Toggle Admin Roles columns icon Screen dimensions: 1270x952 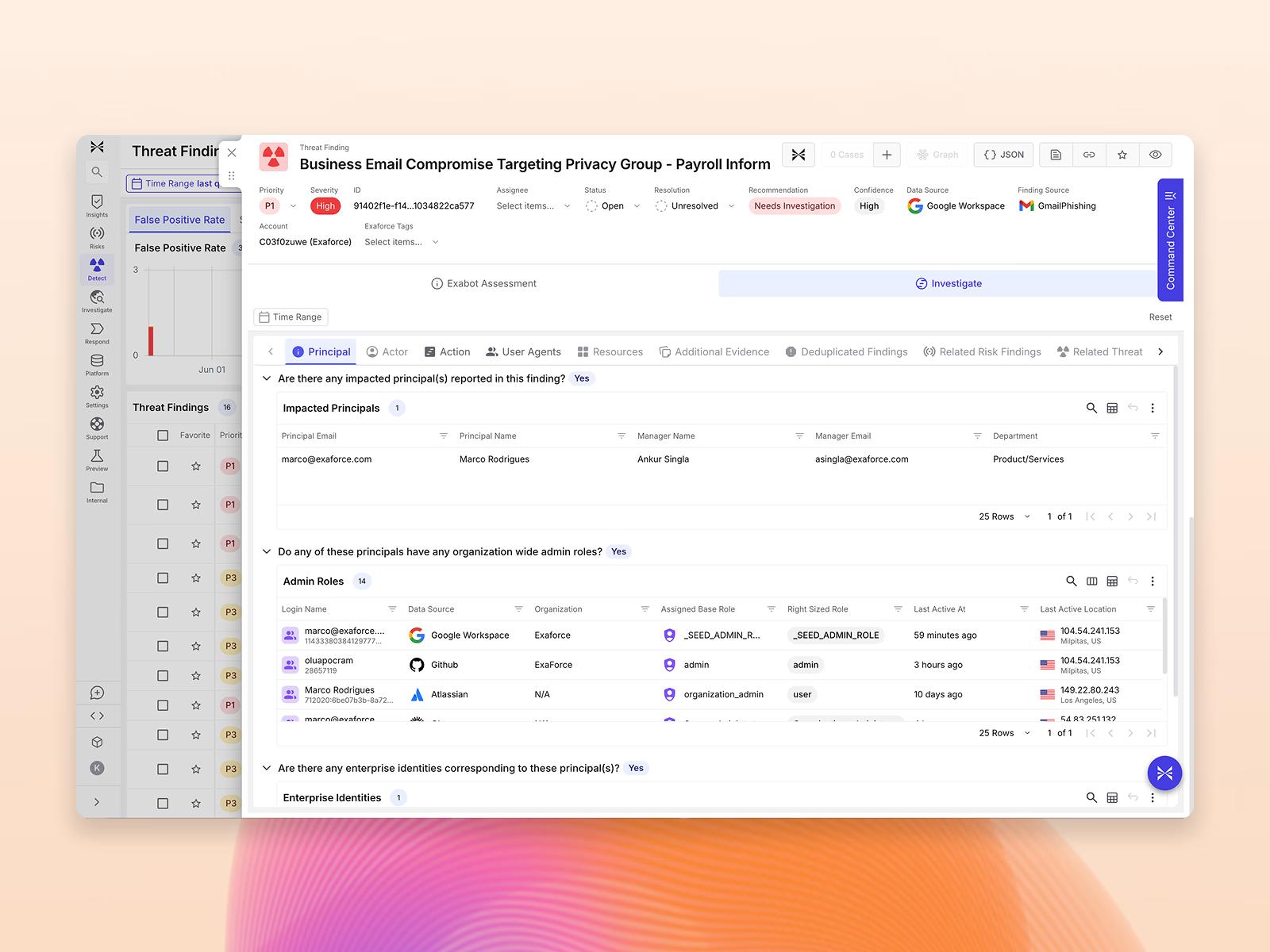coord(1092,581)
